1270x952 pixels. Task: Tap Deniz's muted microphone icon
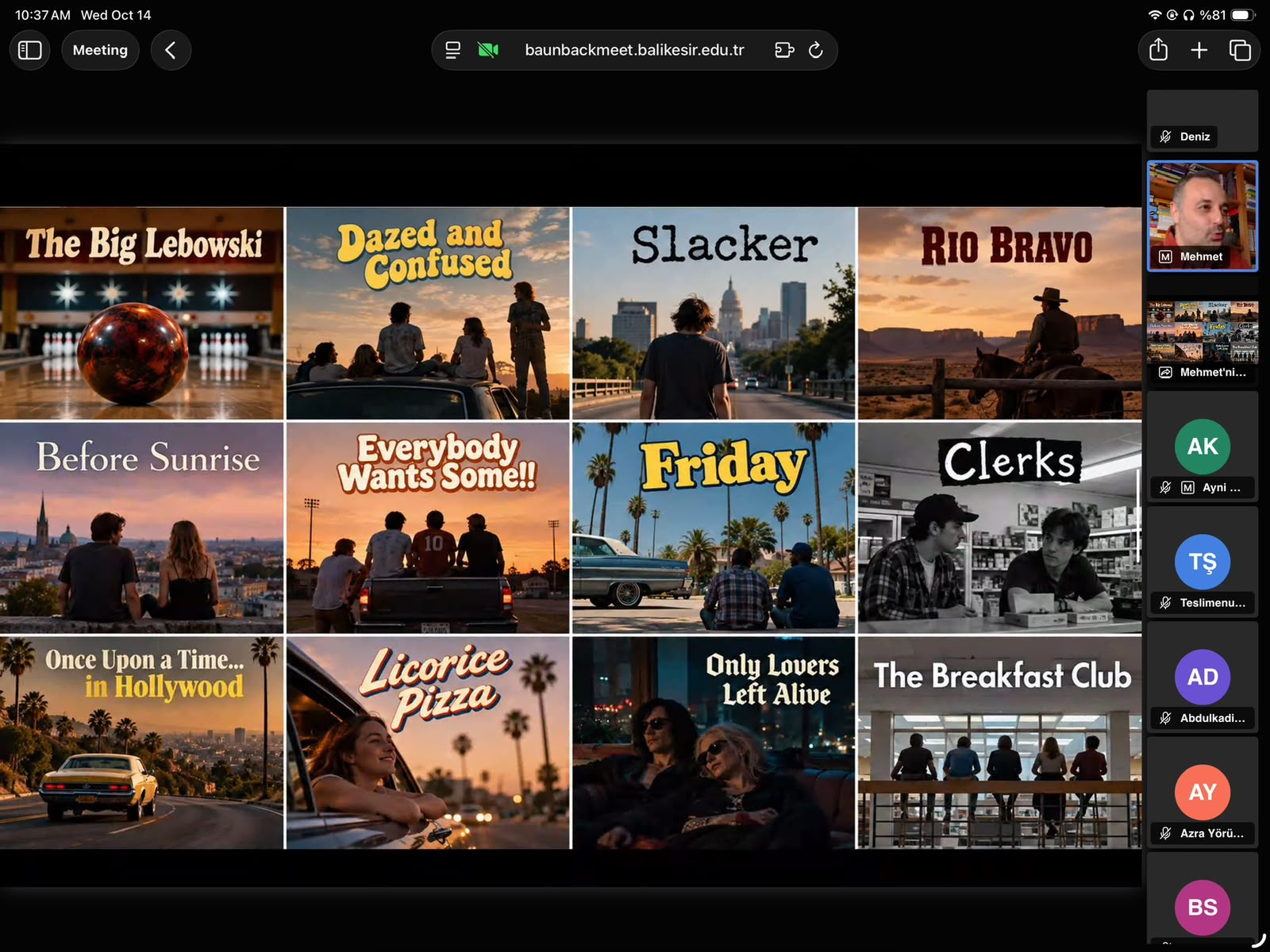(x=1165, y=136)
